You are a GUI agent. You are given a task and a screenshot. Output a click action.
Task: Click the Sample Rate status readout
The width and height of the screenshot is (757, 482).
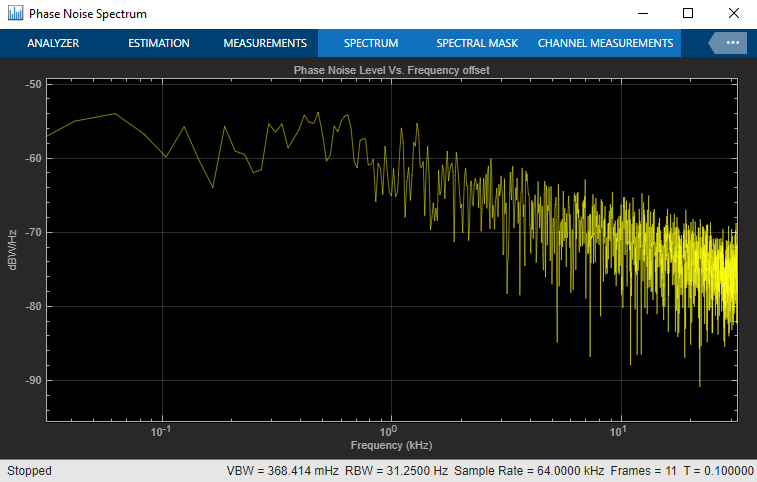[x=529, y=471]
